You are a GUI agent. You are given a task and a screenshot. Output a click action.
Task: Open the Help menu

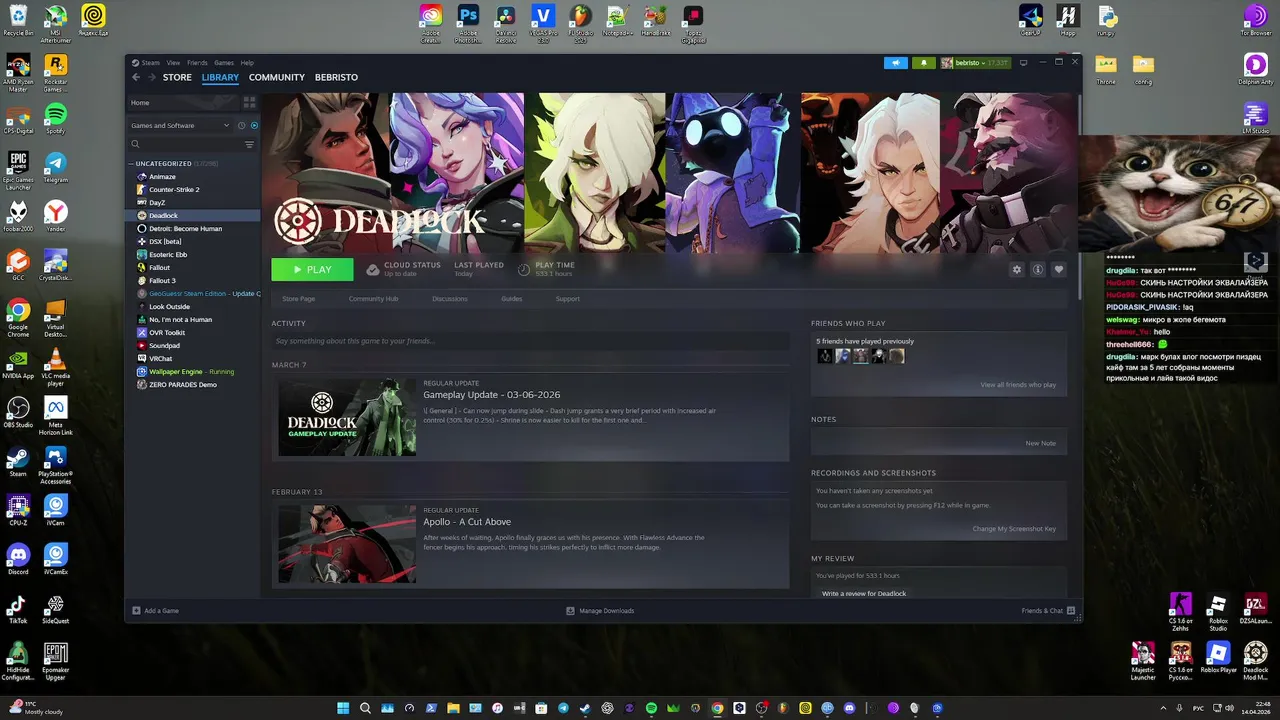(247, 63)
